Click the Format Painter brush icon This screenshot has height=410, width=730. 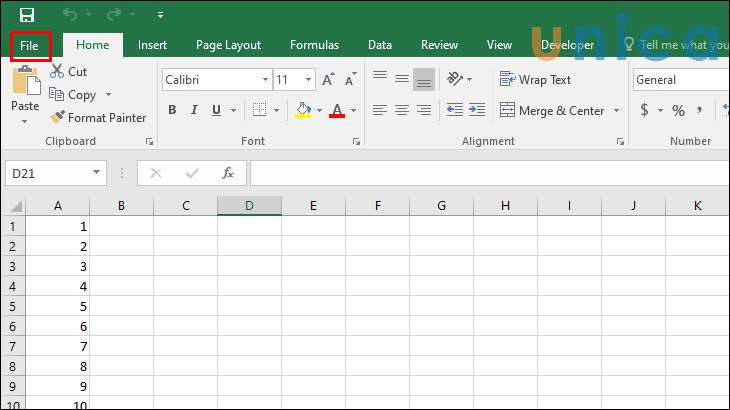58,118
